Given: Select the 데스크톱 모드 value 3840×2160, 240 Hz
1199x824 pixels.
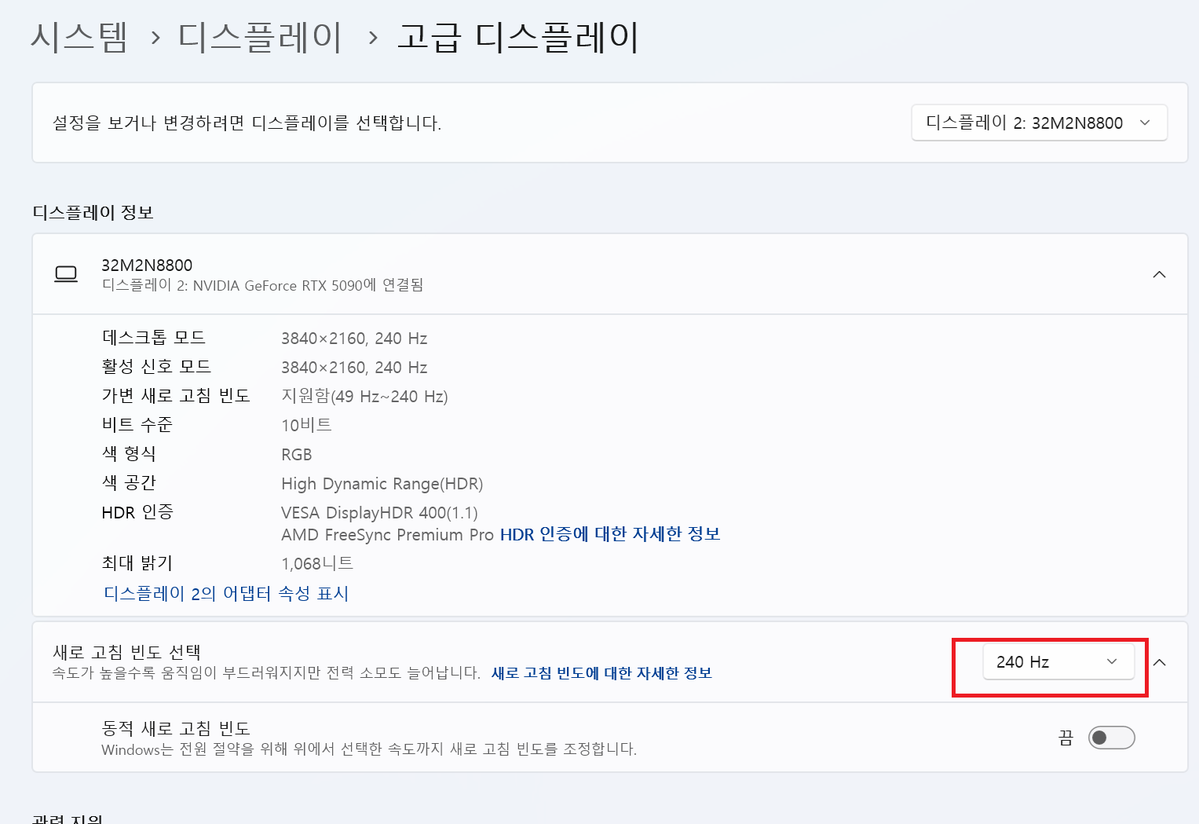Looking at the screenshot, I should tap(354, 339).
